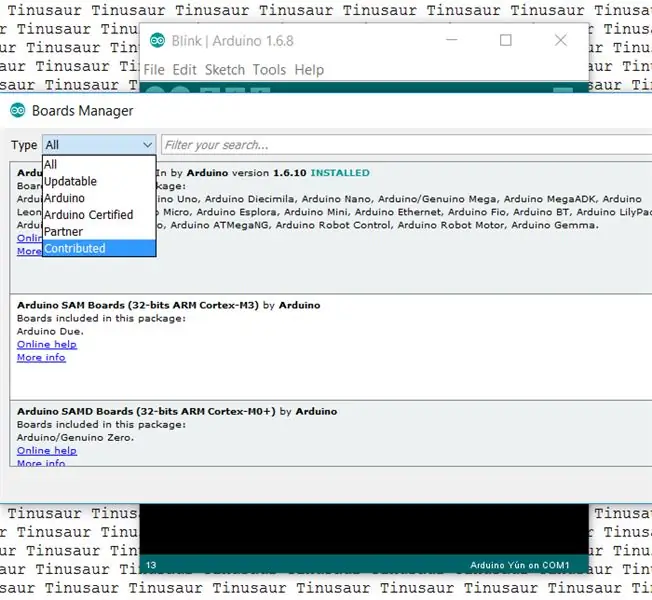The height and width of the screenshot is (600, 652).
Task: Click the line number 13 in status bar
Action: click(151, 565)
